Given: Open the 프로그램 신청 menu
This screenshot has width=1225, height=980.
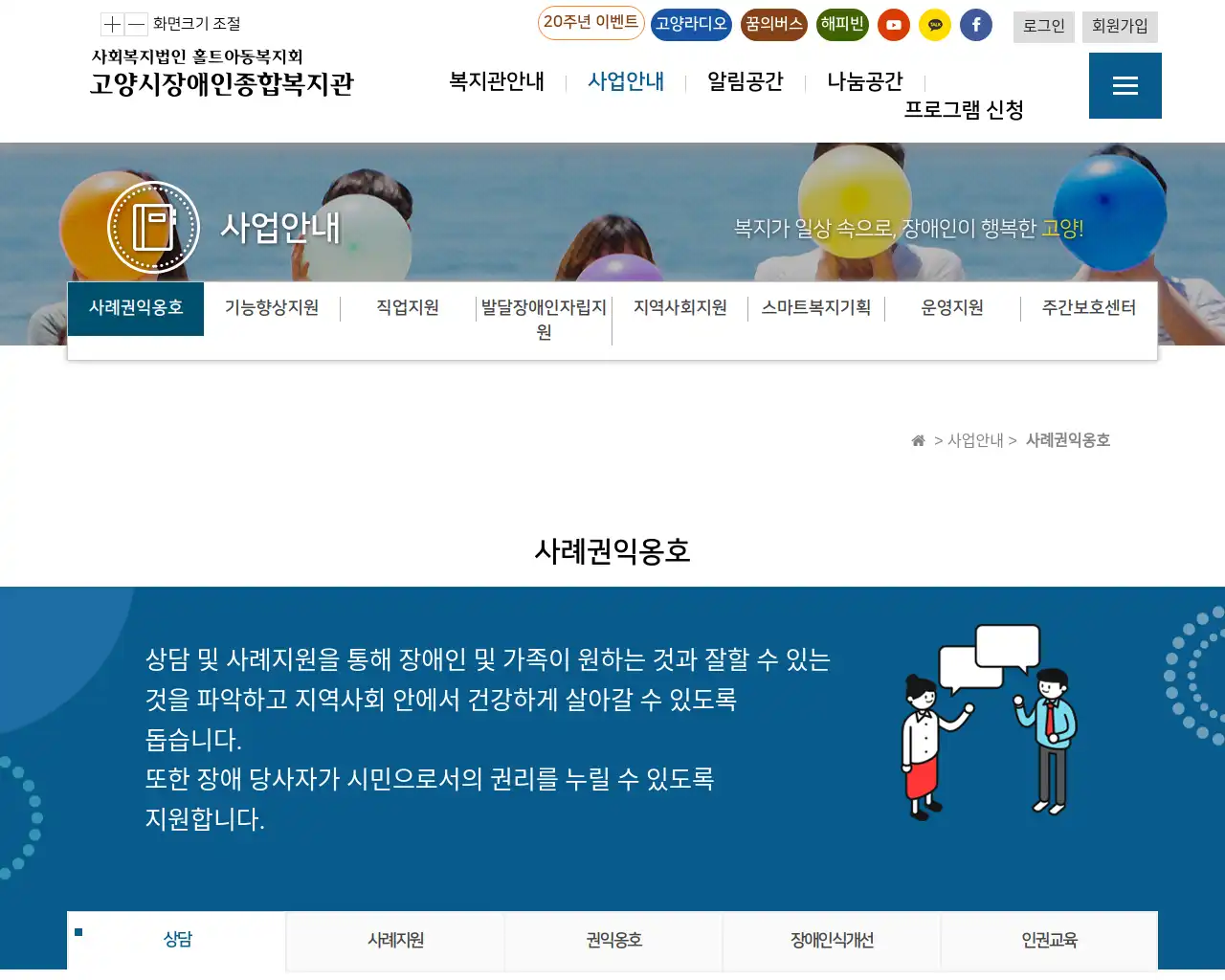Looking at the screenshot, I should click(964, 110).
